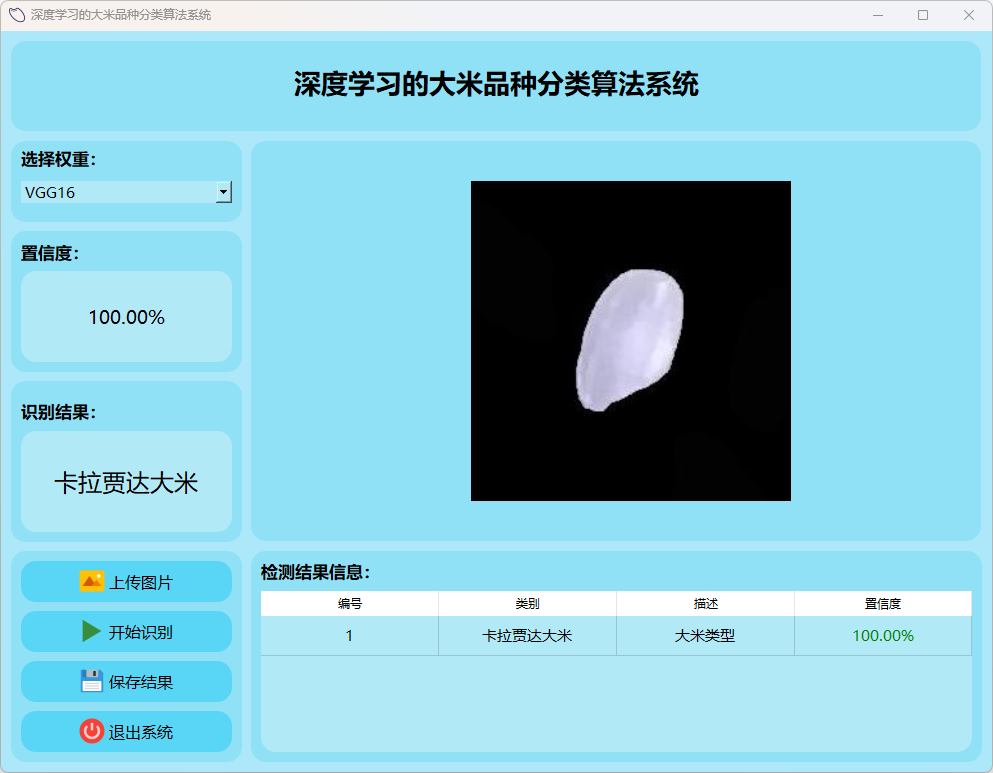The image size is (993, 773).
Task: Select the 类别 column header
Action: coord(527,604)
